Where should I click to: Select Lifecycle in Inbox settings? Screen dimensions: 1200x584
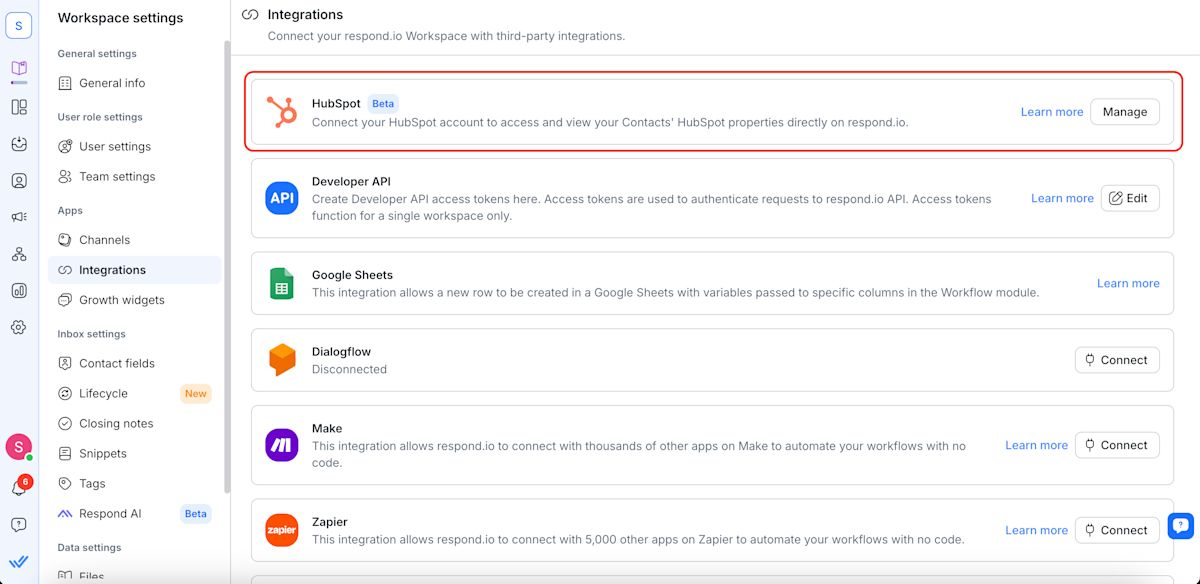(103, 393)
